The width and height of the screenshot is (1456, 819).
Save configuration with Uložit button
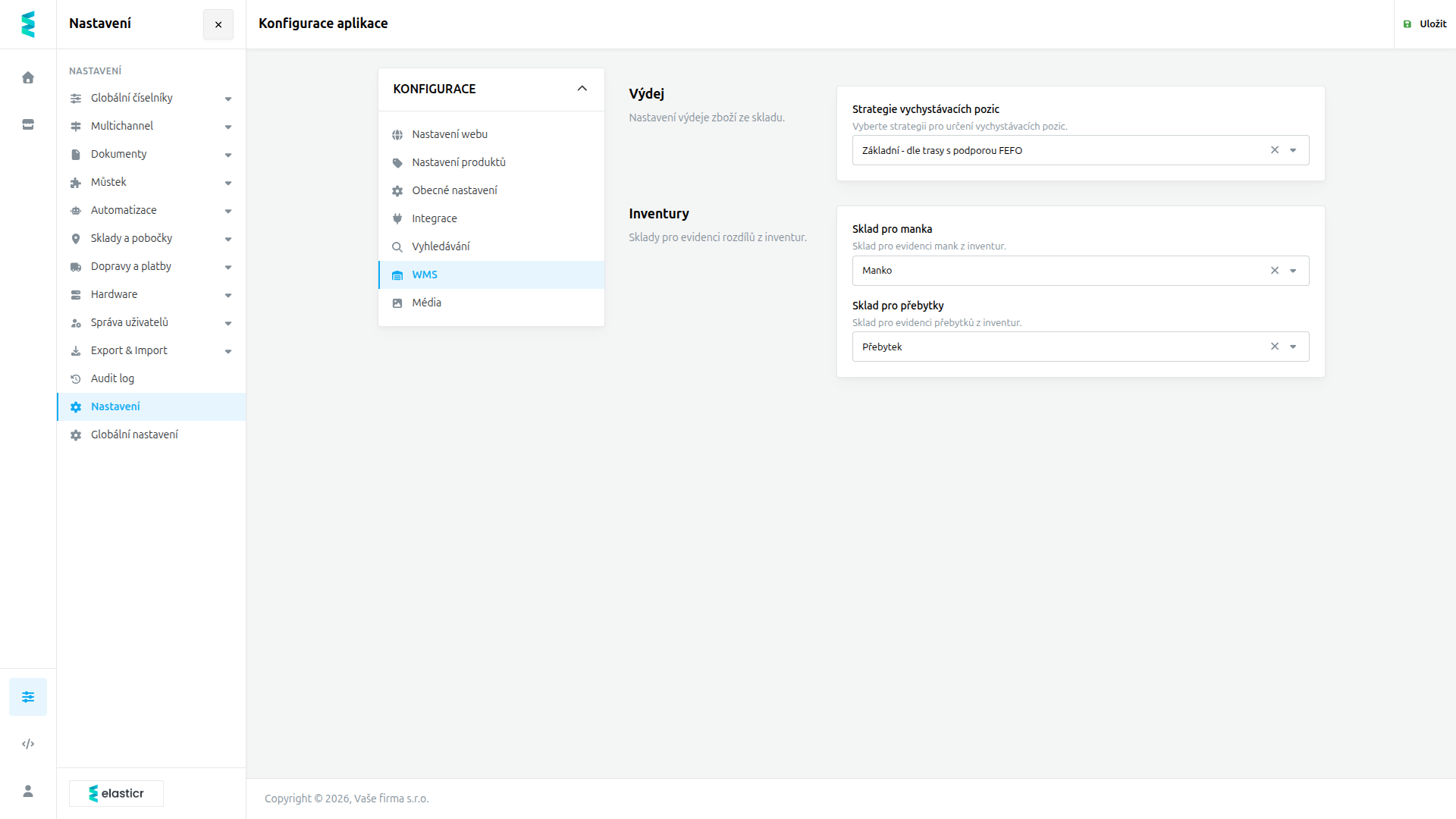tap(1425, 24)
